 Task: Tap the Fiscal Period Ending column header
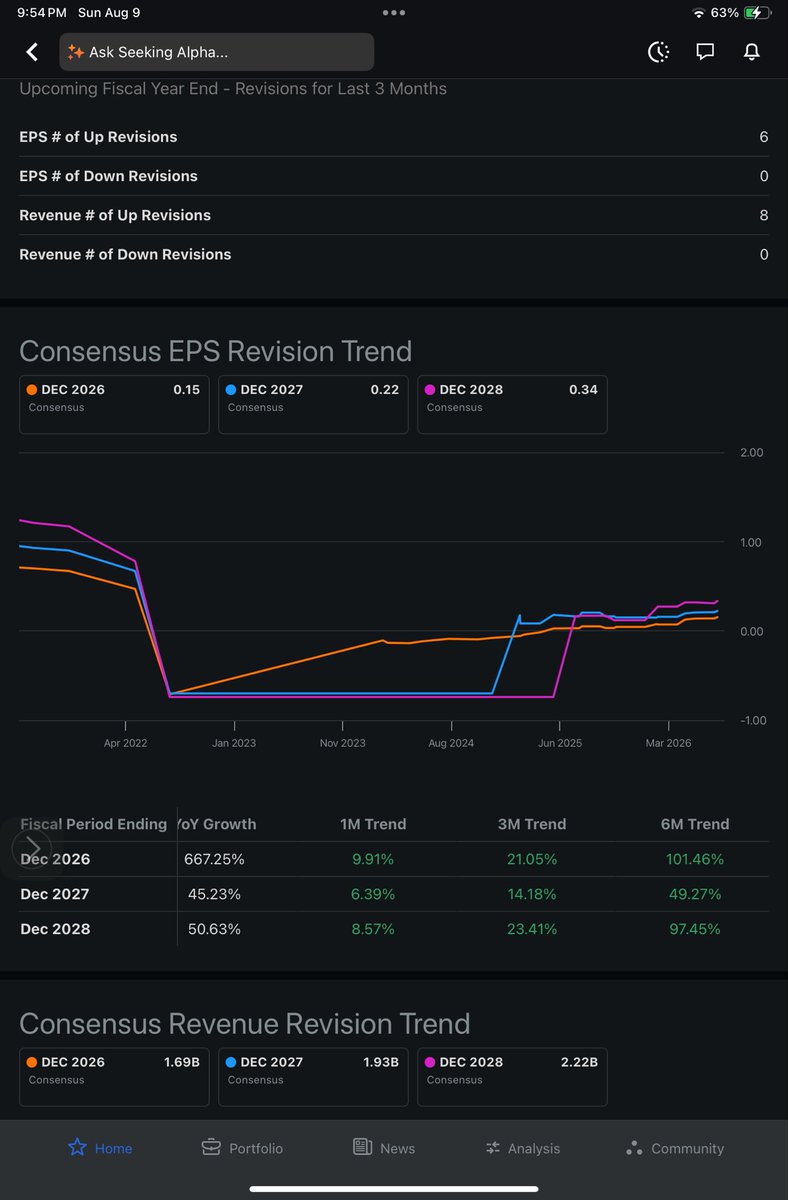tap(94, 824)
